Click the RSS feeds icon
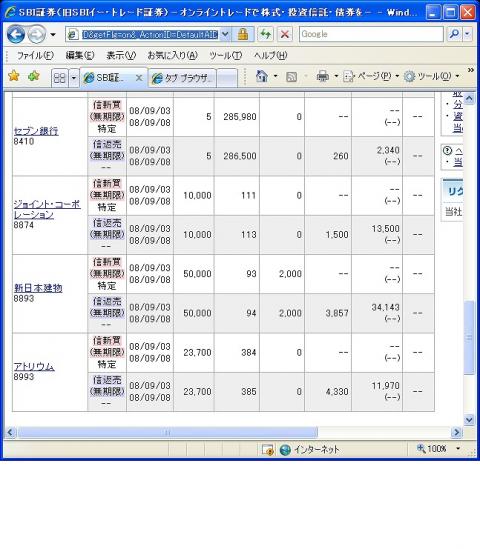Screen dimensions: 480x549 (x=291, y=77)
